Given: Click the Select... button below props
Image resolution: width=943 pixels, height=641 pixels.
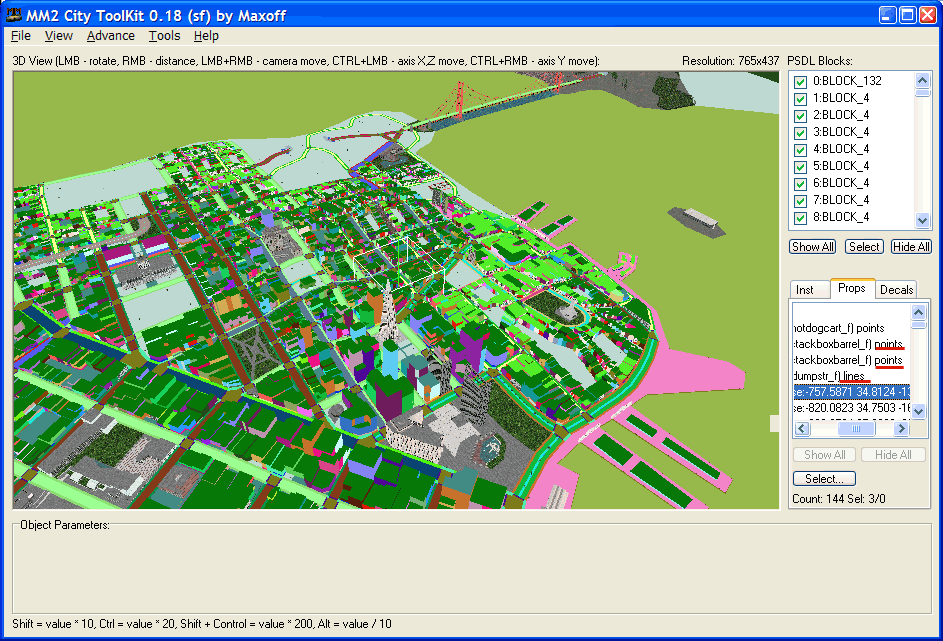Looking at the screenshot, I should [824, 479].
